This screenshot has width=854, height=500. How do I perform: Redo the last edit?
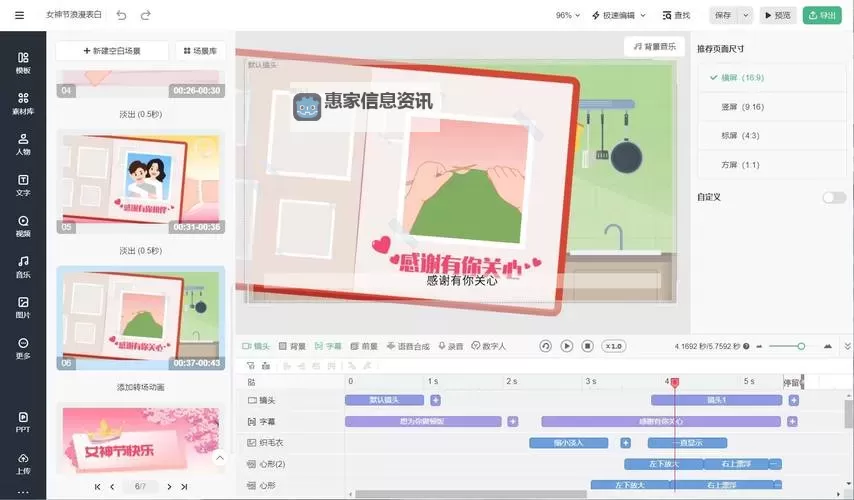tap(145, 15)
